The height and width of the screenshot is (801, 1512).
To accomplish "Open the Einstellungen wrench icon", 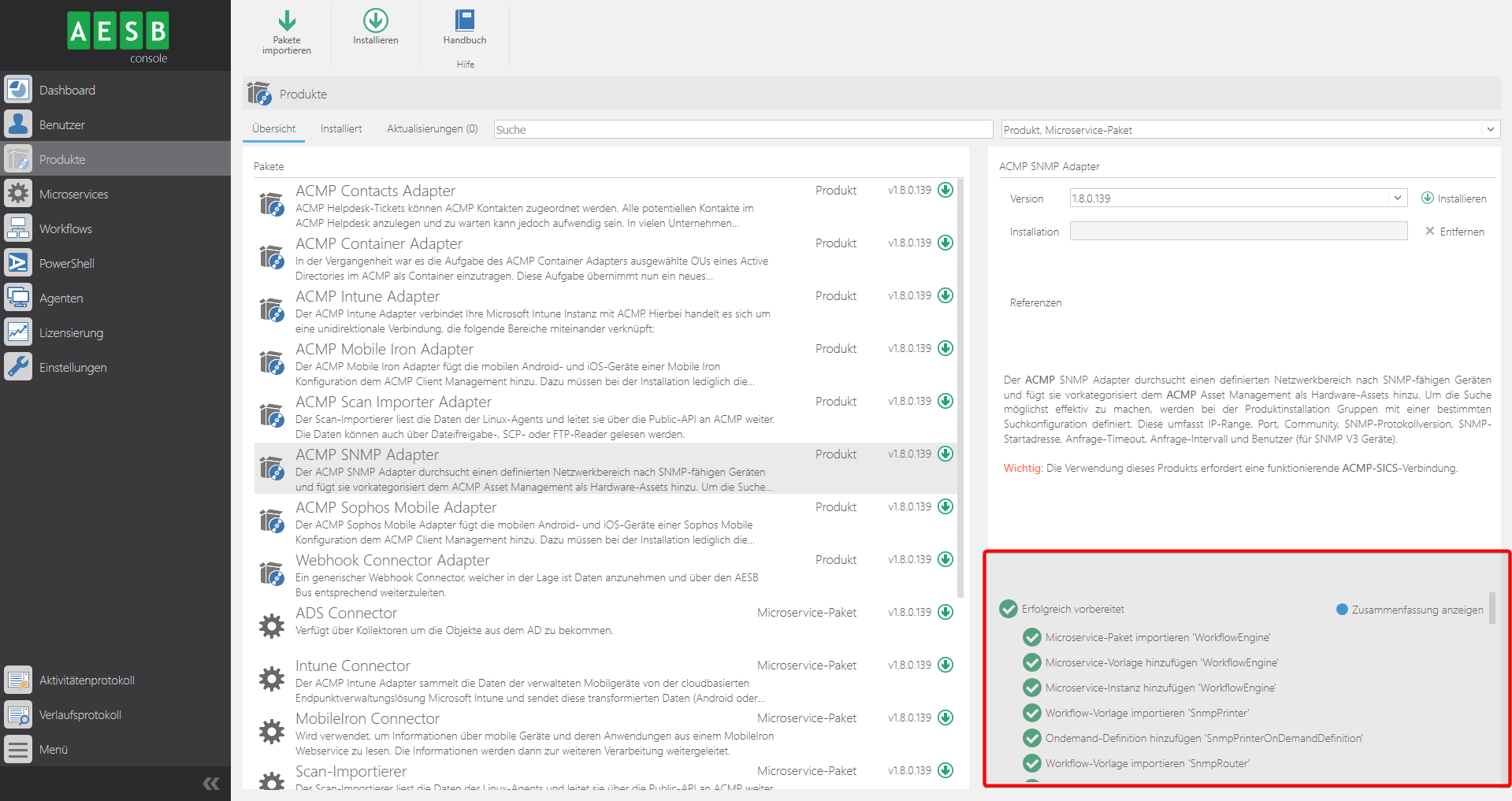I will tap(18, 367).
